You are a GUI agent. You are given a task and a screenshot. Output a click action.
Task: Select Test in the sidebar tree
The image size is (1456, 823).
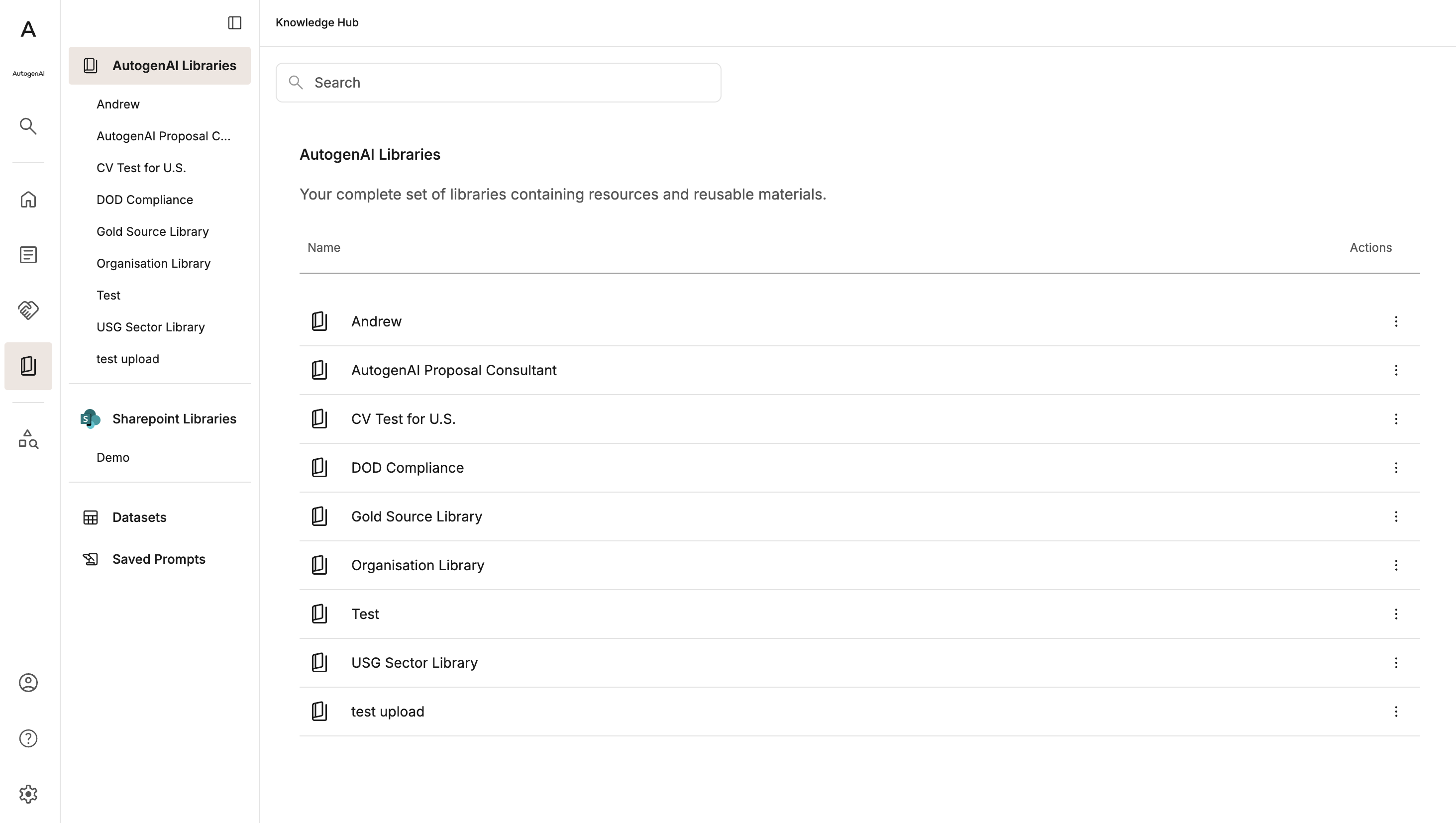[x=108, y=296]
